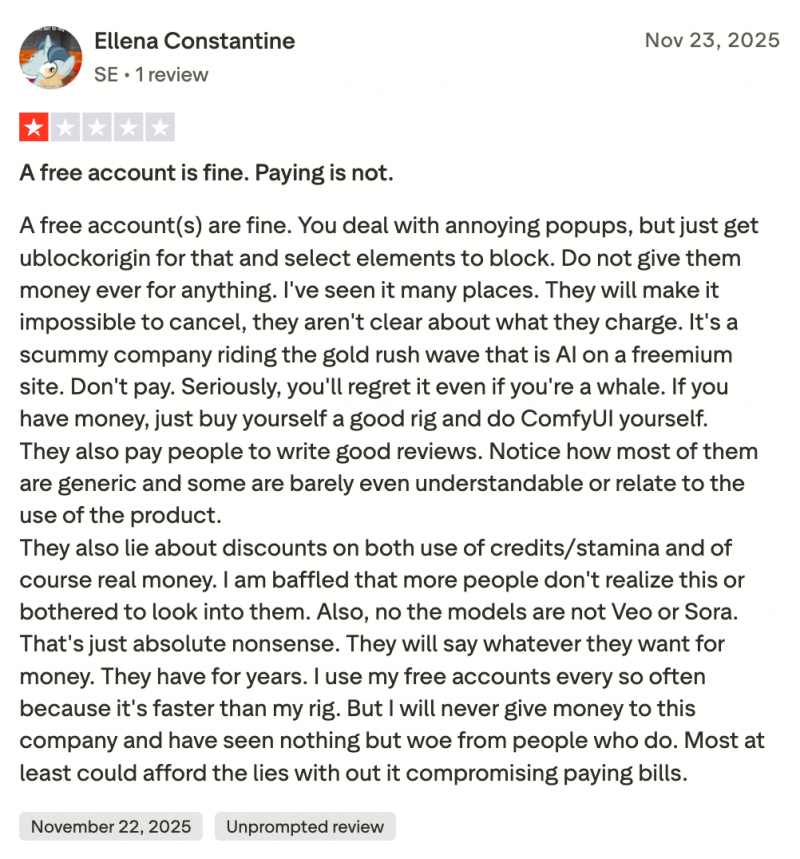Click the "Unprompted review" badge
This screenshot has width=800, height=859.
point(305,826)
